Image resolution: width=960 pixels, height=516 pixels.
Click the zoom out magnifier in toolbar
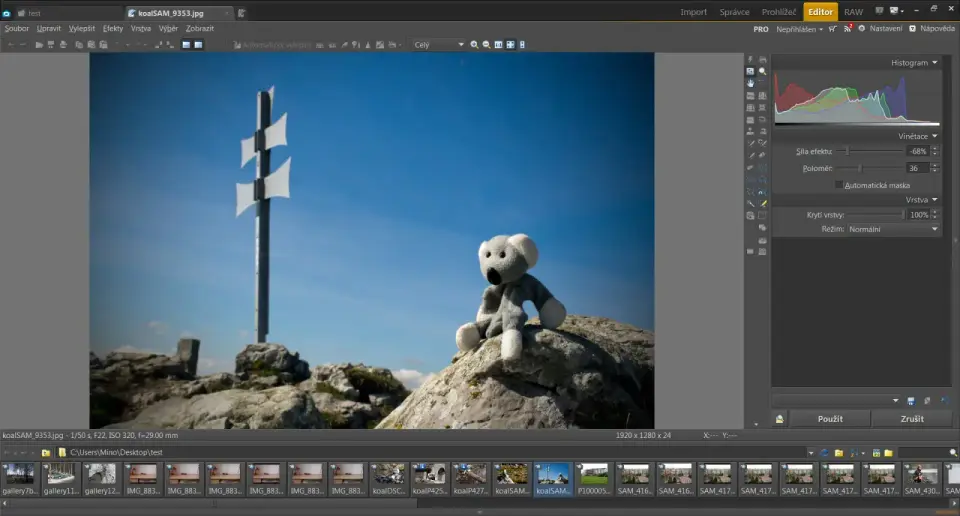(x=486, y=45)
